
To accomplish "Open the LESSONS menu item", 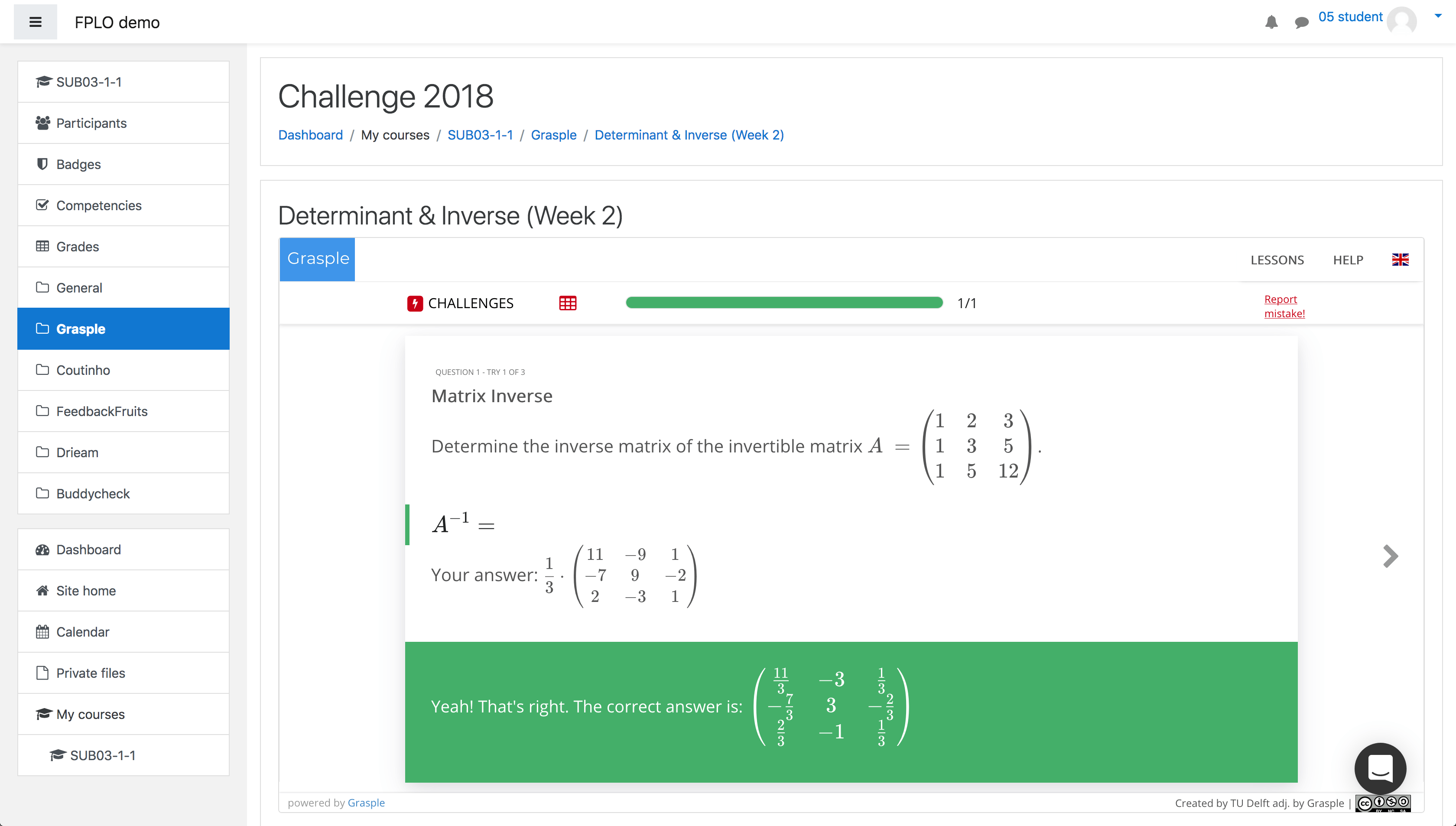I will (x=1277, y=260).
